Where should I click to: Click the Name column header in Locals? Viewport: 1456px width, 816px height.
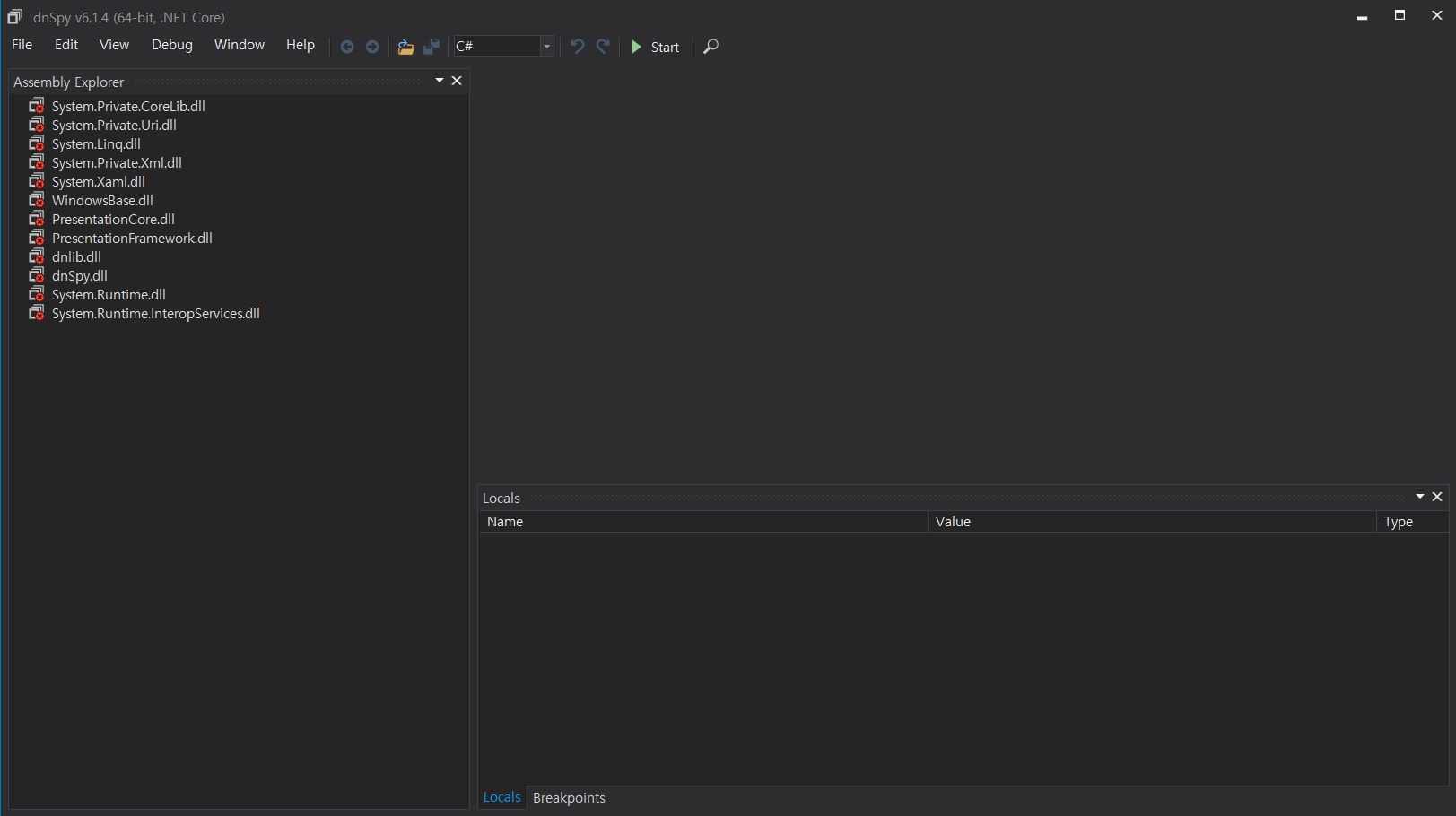coord(703,522)
